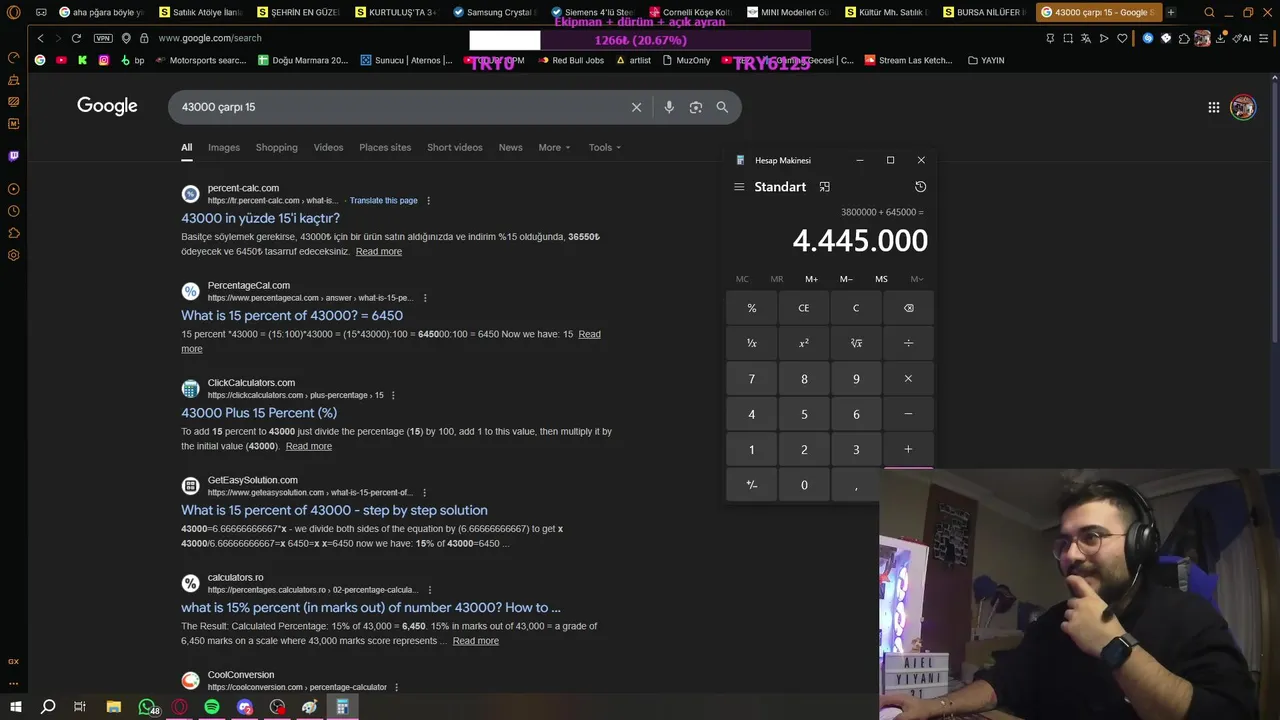Image resolution: width=1280 pixels, height=720 pixels.
Task: Click the reciprocal 1/x key
Action: click(x=752, y=343)
